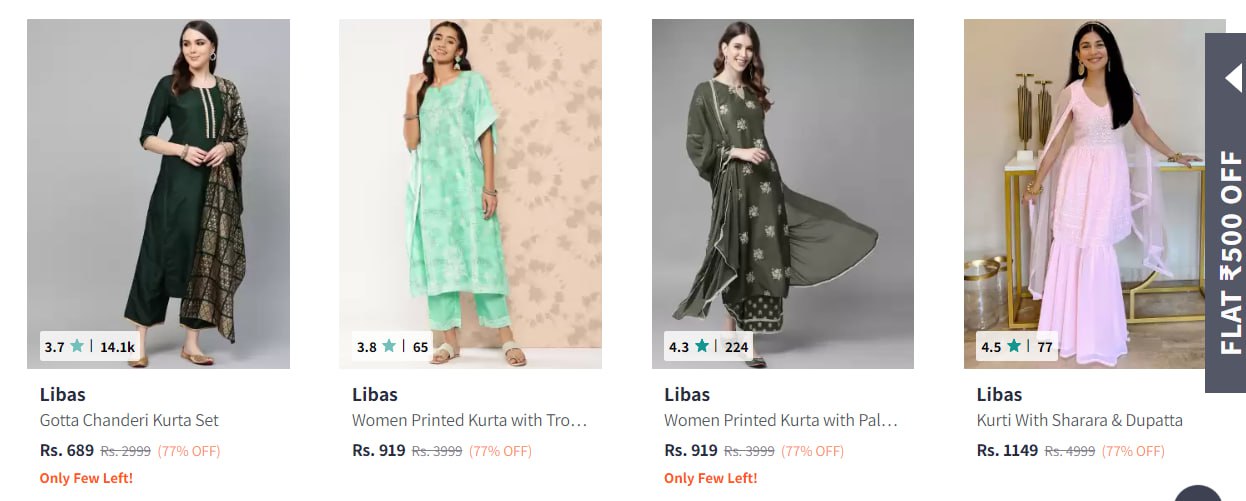Image resolution: width=1246 pixels, height=501 pixels.
Task: Click the star icon on the 3.7 rating badge
Action: click(77, 347)
